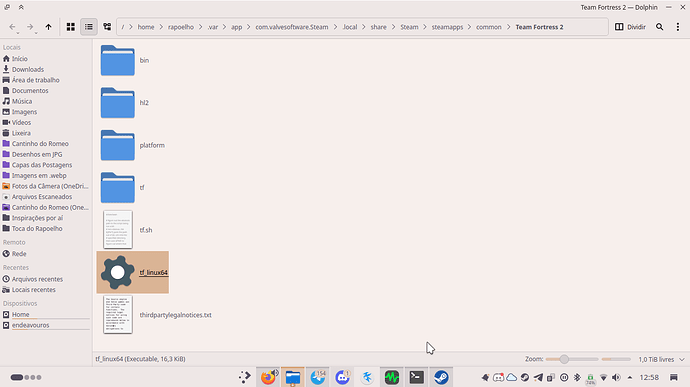Toggle the volume icon in the system tray
The width and height of the screenshot is (690, 387).
(x=616, y=377)
